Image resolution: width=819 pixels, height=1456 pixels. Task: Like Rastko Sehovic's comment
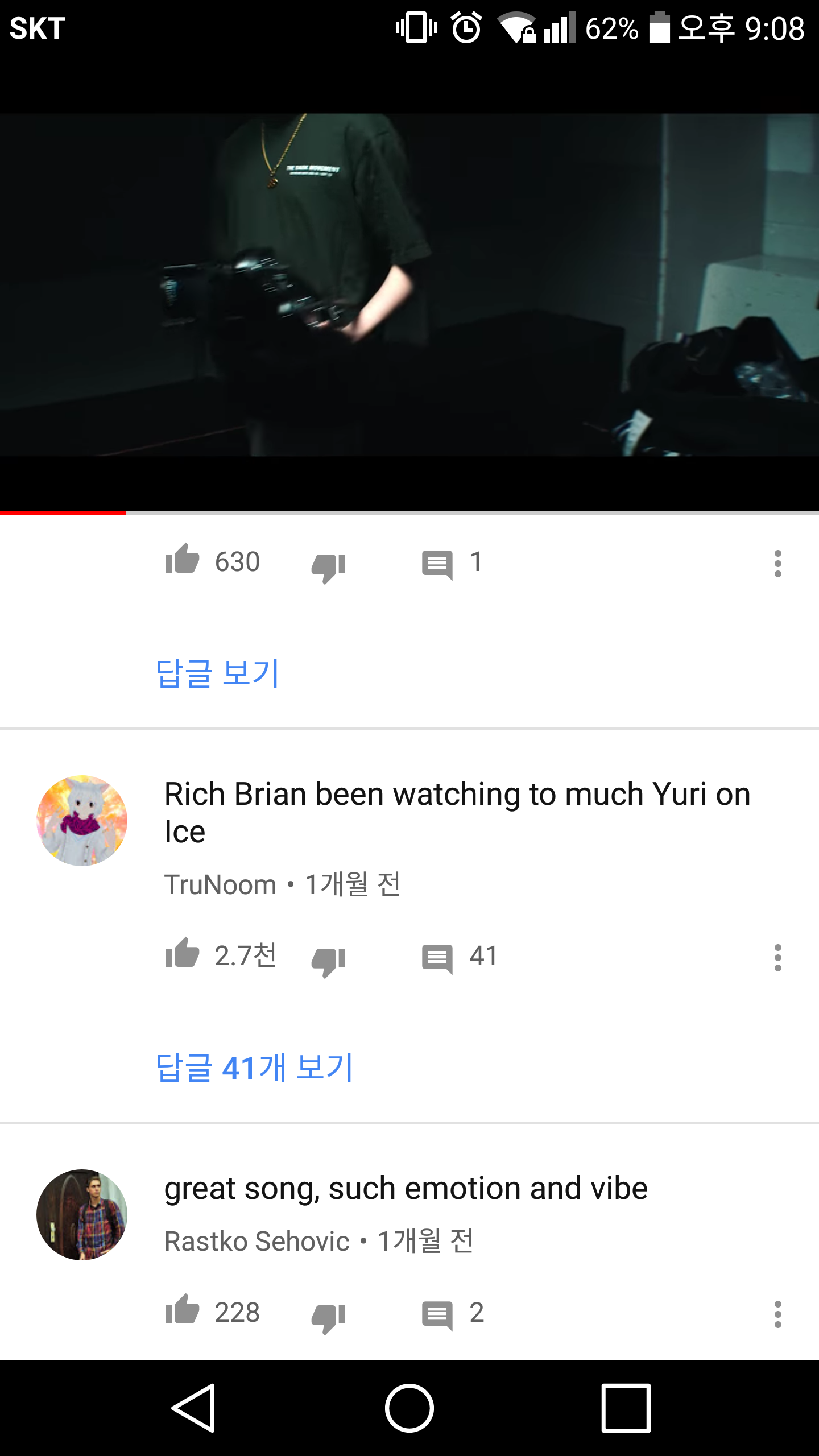click(x=182, y=1309)
